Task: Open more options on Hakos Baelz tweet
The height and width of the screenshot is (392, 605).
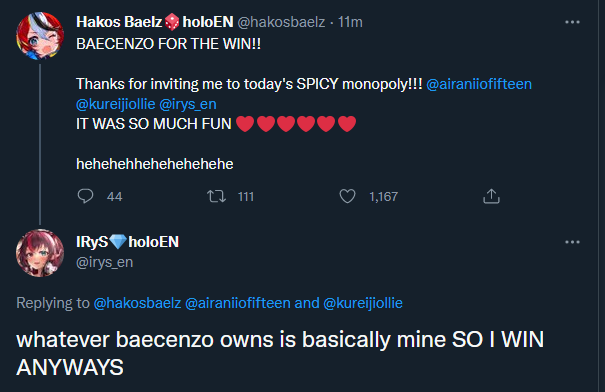Action: tap(572, 22)
